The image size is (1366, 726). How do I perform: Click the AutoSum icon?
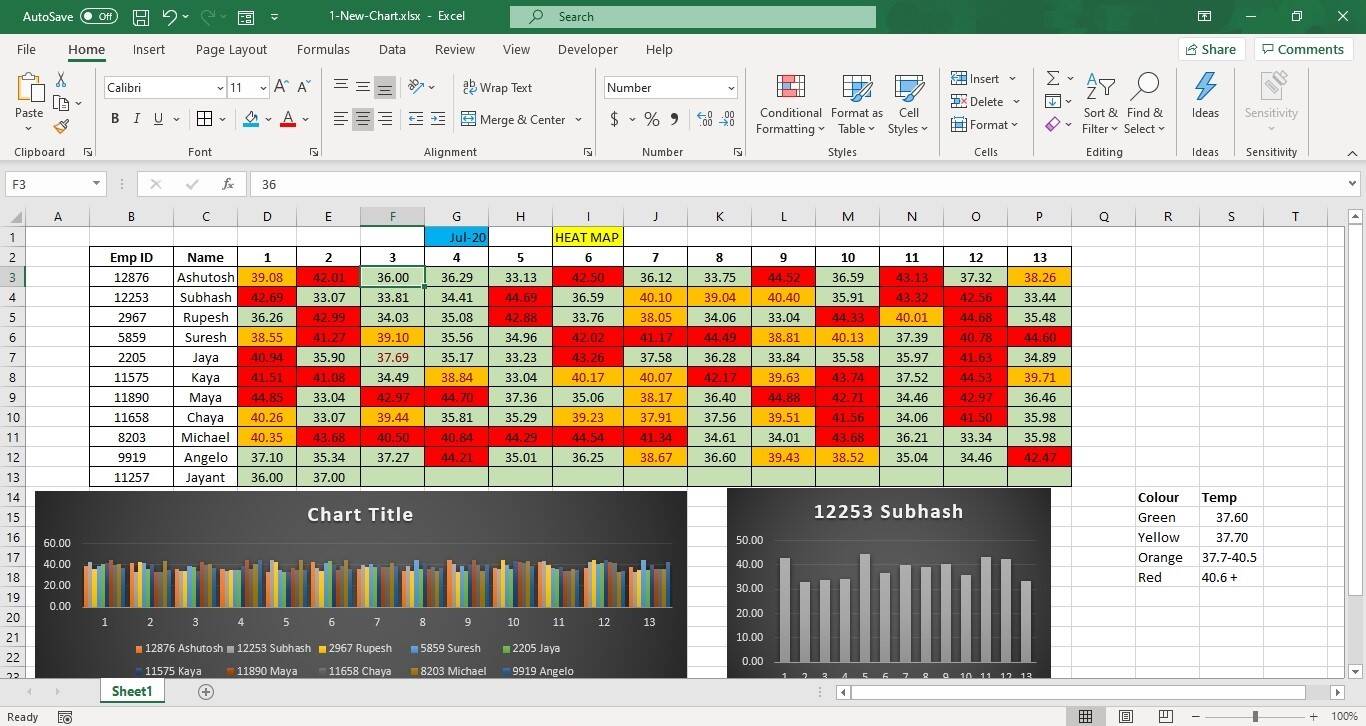[1050, 78]
